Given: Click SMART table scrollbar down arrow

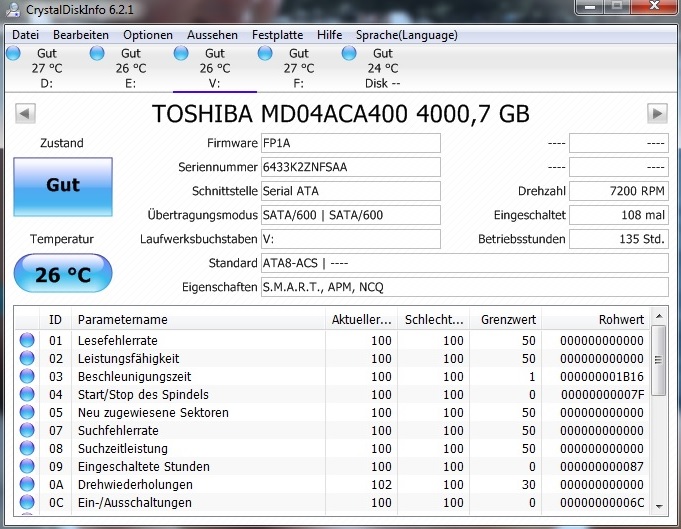Looking at the screenshot, I should click(x=659, y=506).
